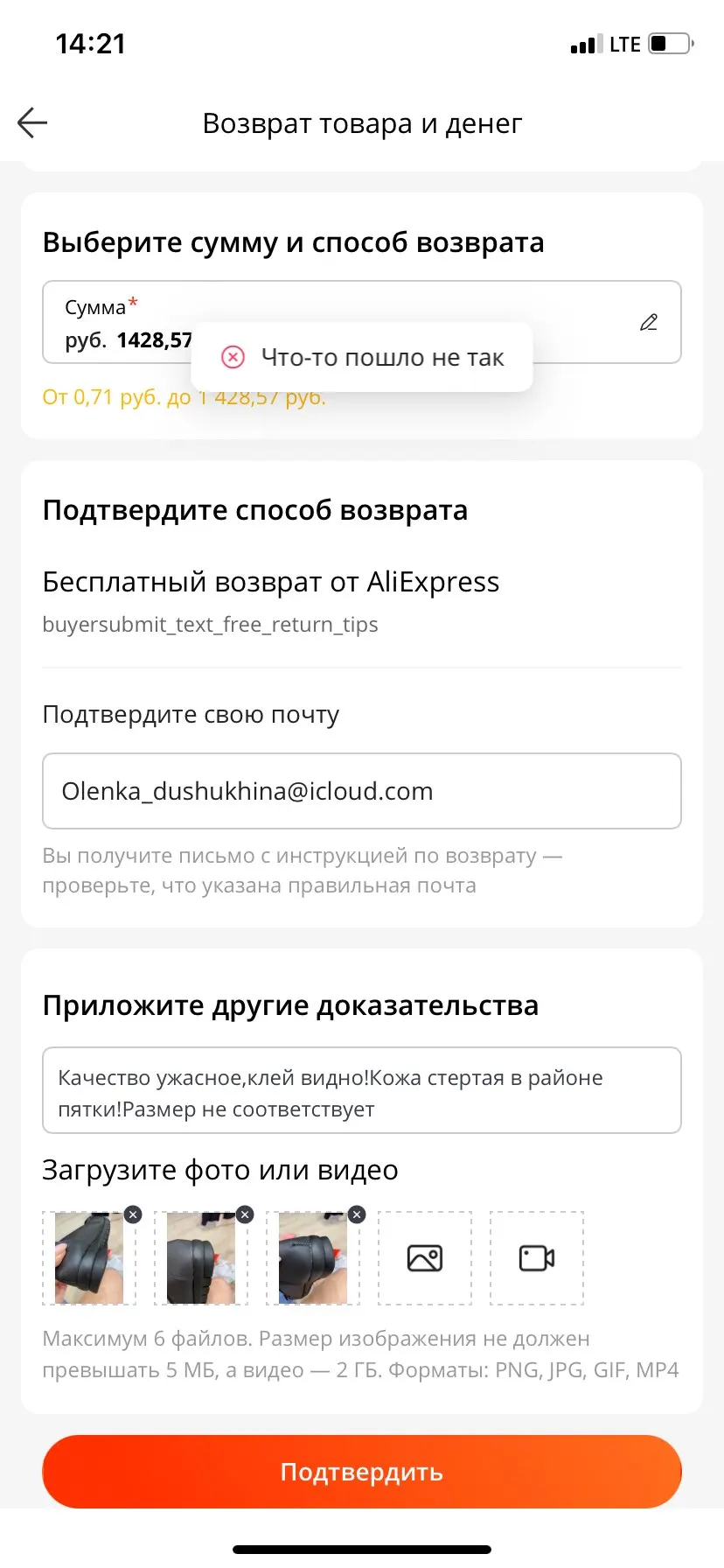Tap the pencil edit icon for amount
Screen dimensions: 724x1568
[649, 322]
